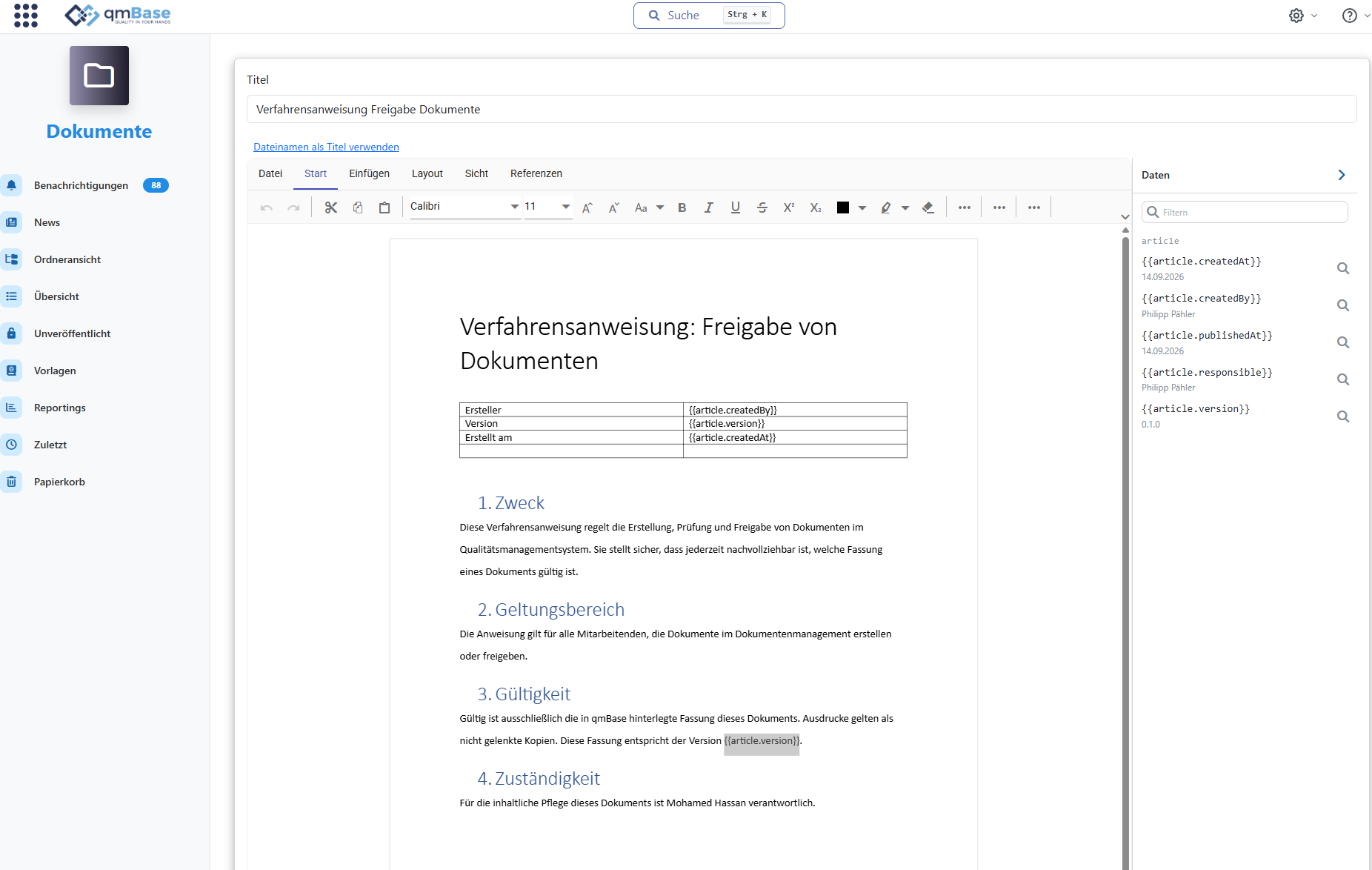Click the {{article.version}} placeholder in Gültigkeit paragraph
This screenshot has height=870, width=1372.
[x=762, y=740]
